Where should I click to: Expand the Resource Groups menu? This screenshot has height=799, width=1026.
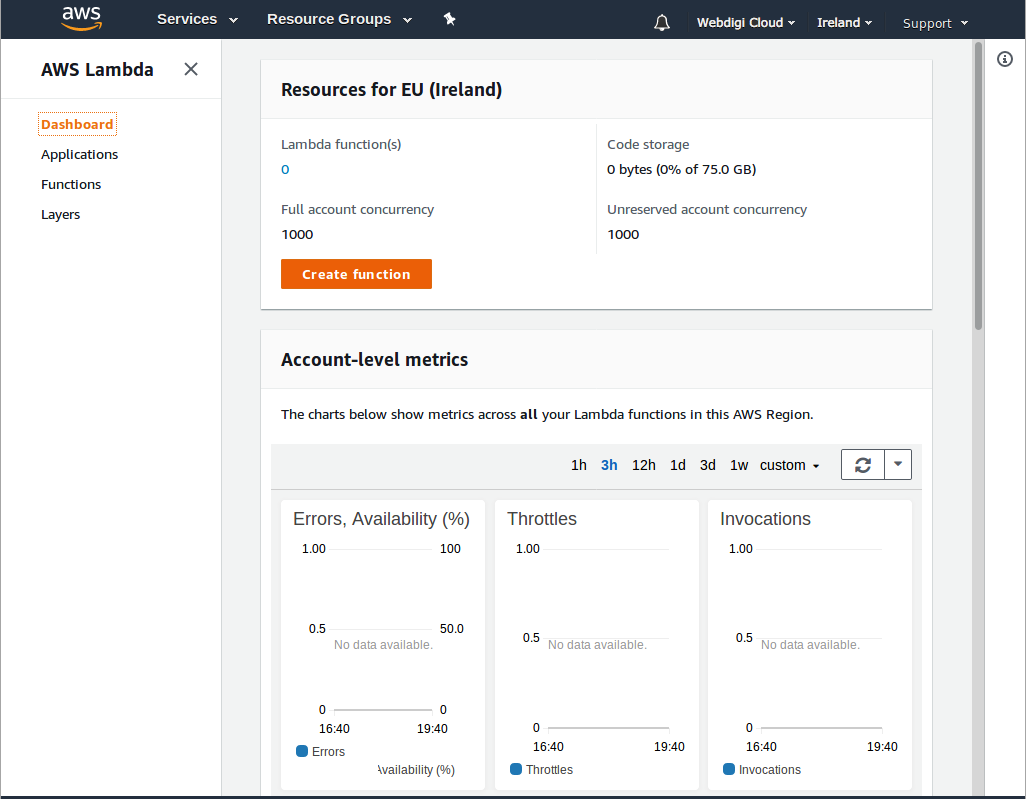click(339, 20)
